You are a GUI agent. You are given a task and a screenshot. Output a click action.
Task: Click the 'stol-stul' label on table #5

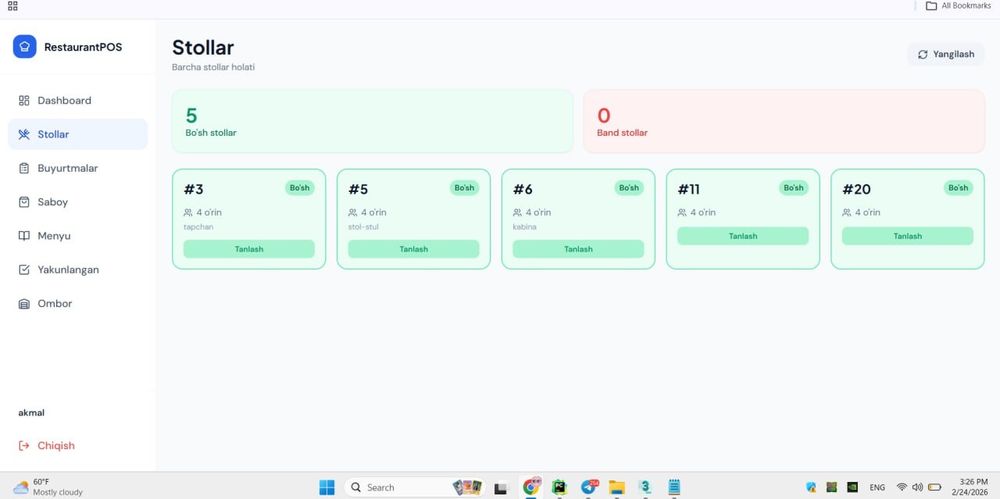364,227
